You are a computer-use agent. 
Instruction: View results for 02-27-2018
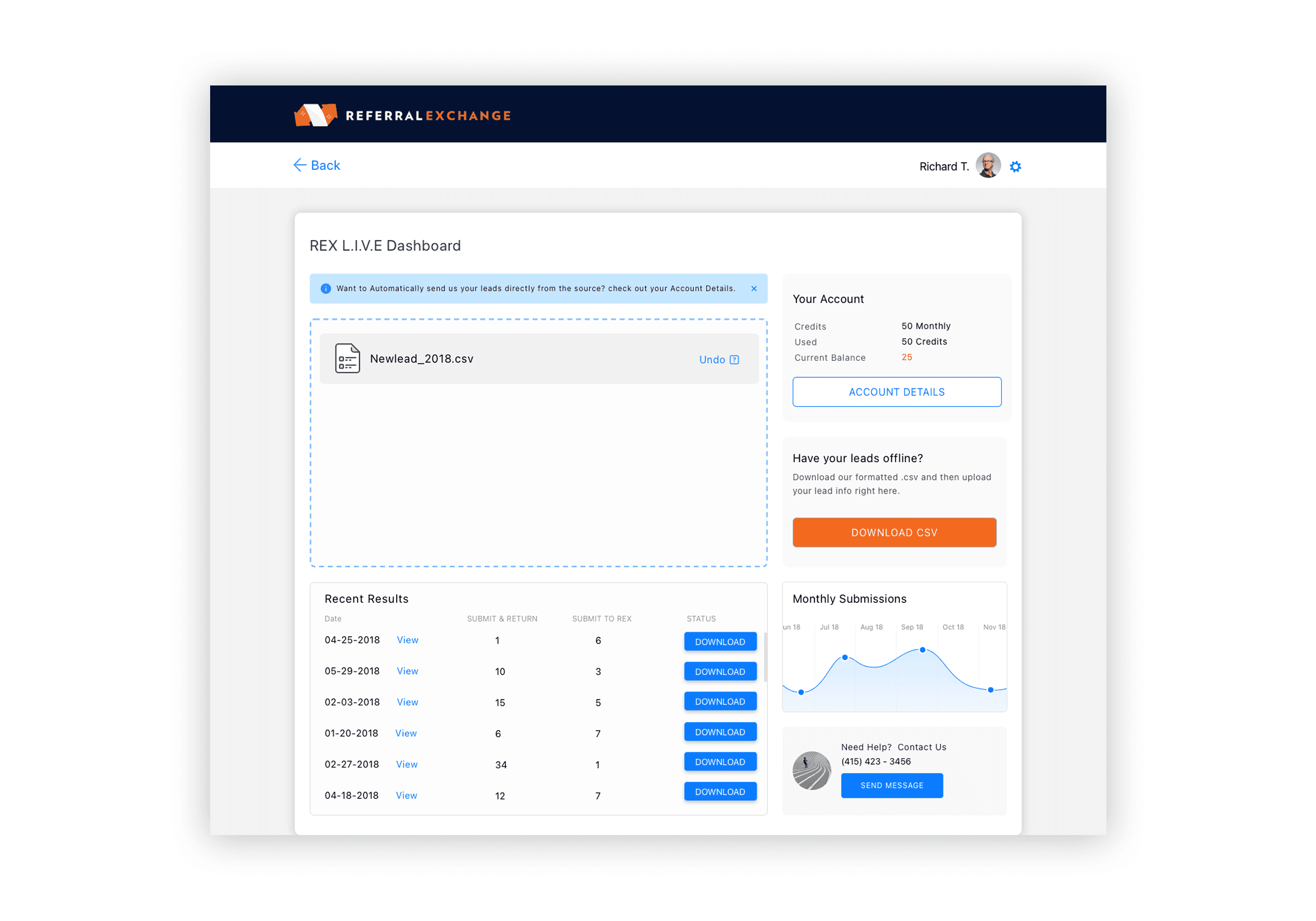coord(406,764)
